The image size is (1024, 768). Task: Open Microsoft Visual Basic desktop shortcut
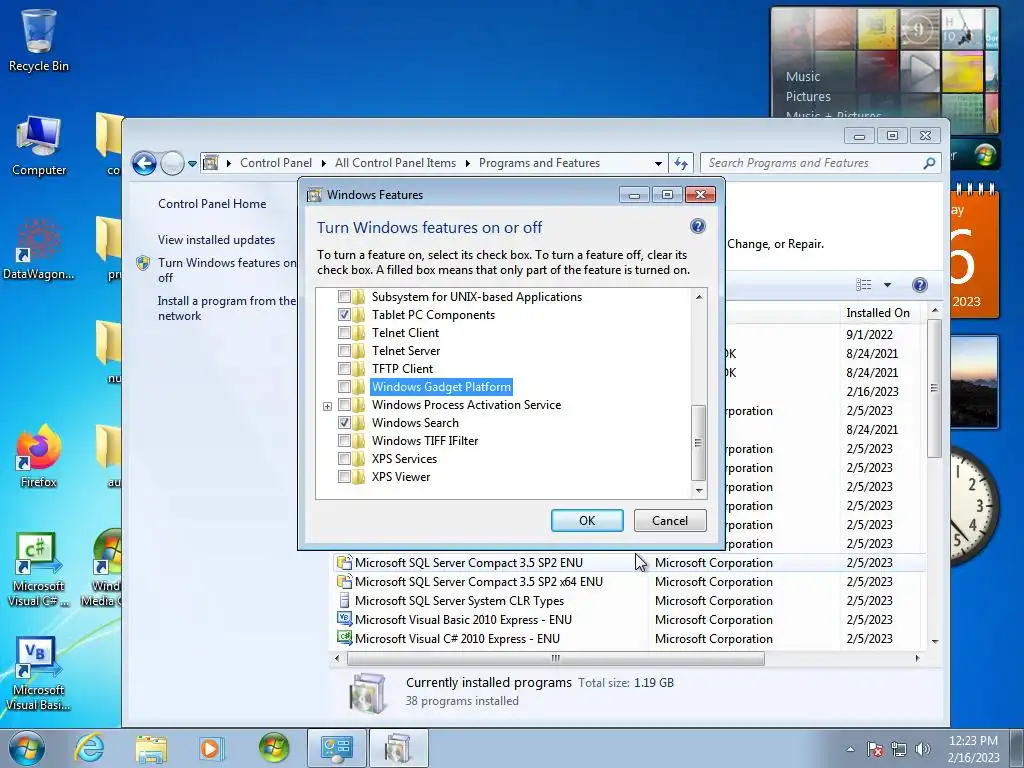point(39,674)
